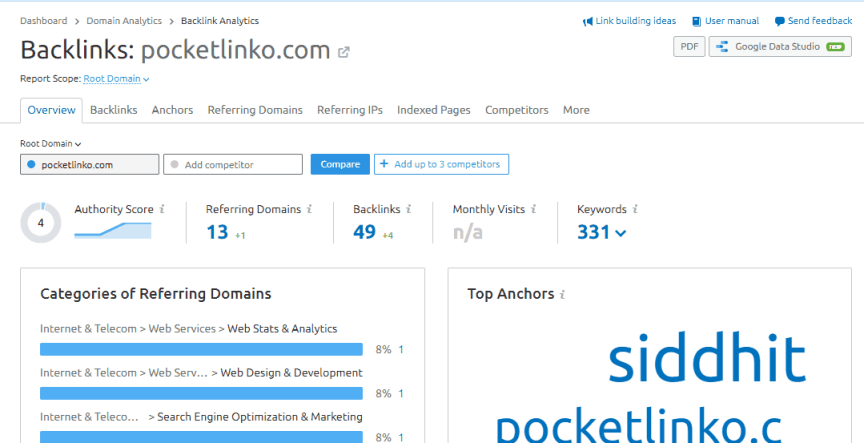Click the book icon for User manual
Viewport: 864px width, 443px height.
tap(696, 21)
